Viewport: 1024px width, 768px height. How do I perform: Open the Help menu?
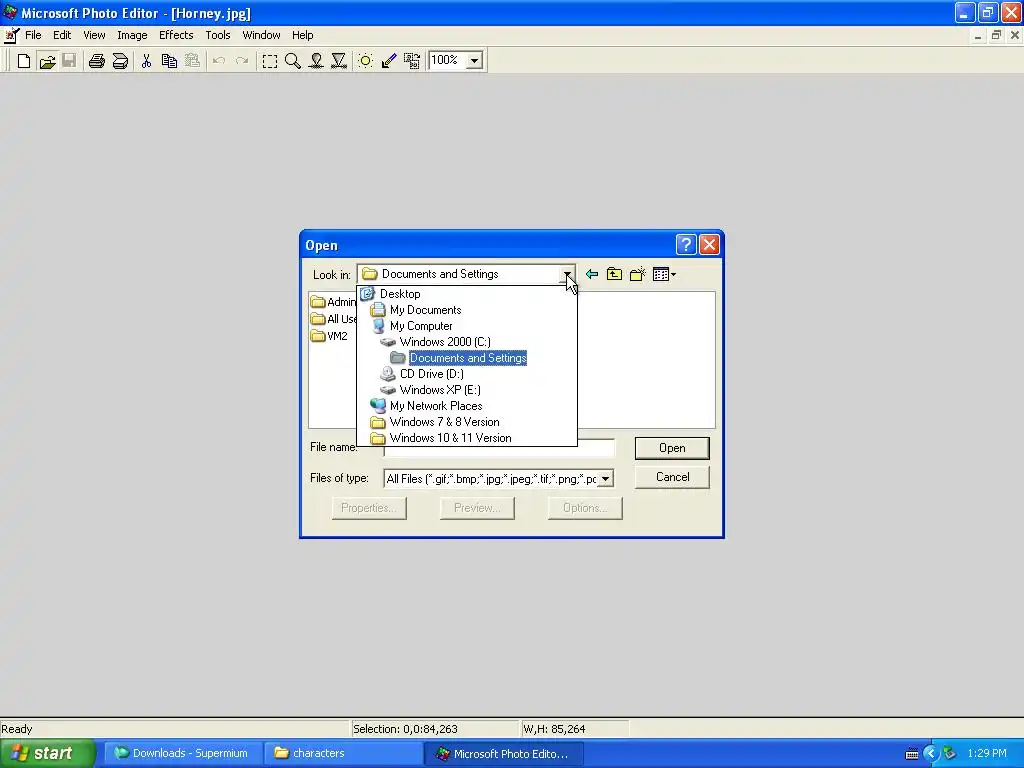pyautogui.click(x=302, y=35)
